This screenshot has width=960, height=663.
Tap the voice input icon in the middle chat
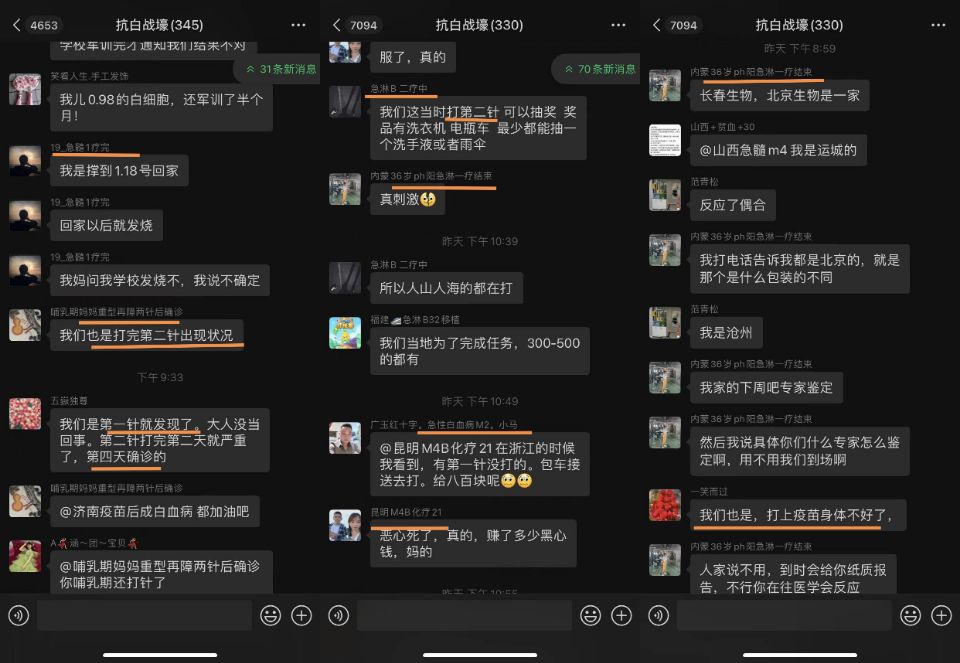338,615
